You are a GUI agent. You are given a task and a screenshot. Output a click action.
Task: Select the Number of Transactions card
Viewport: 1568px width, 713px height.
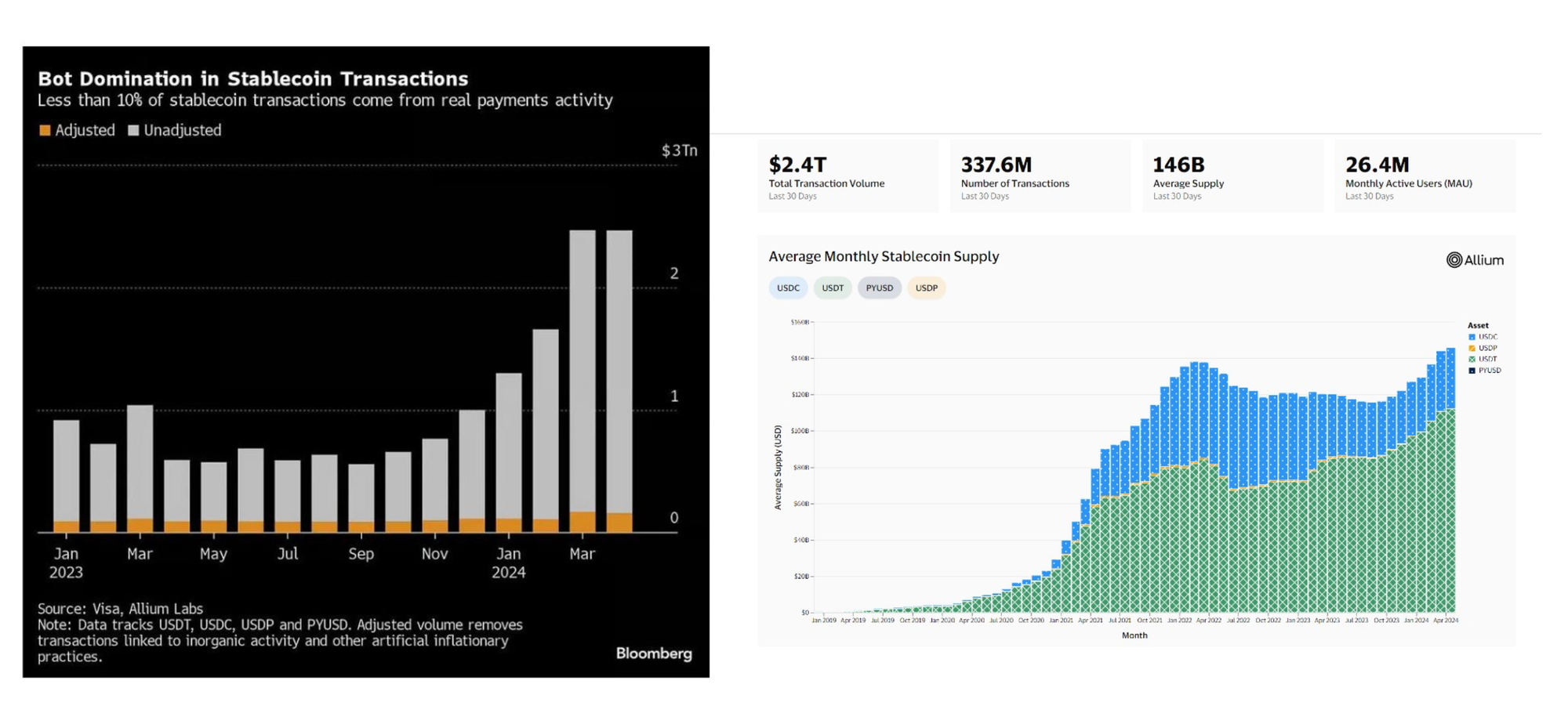[1040, 177]
